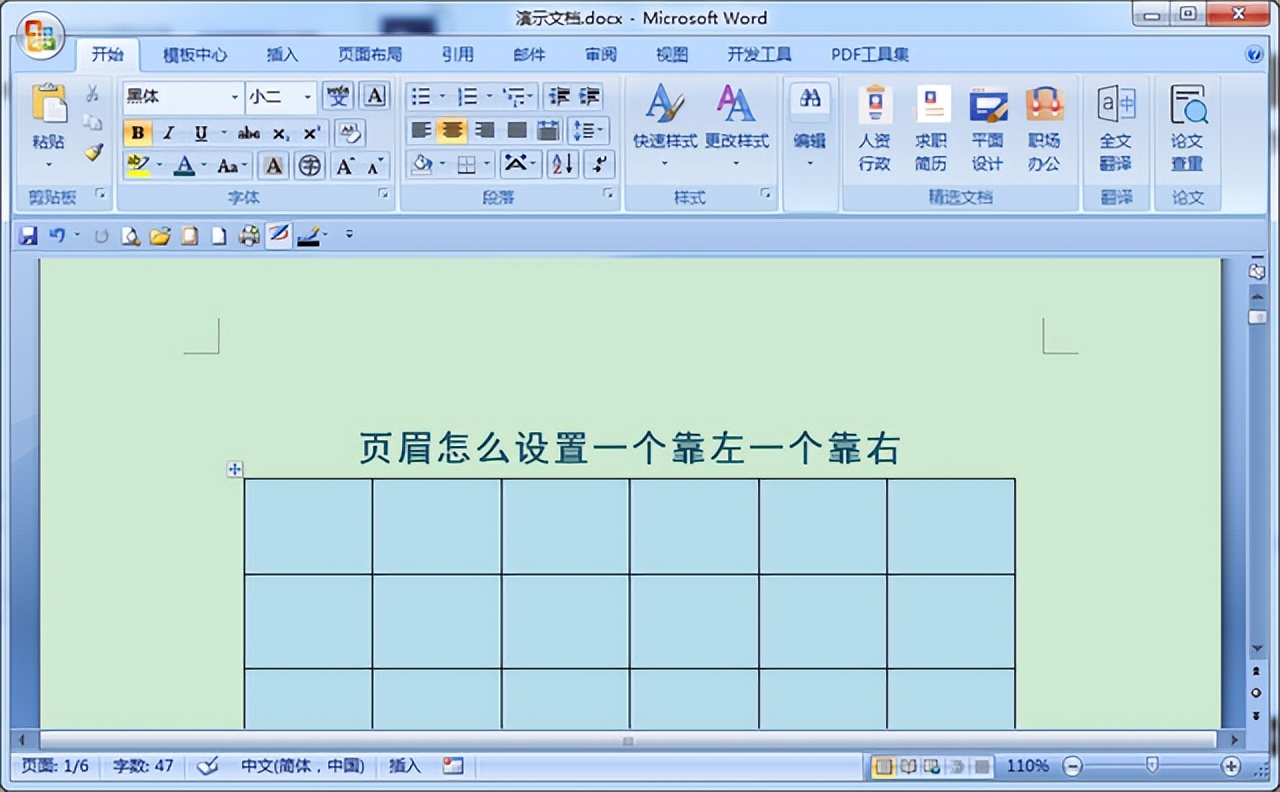Screen dimensions: 1280x792
Task: Click the Copy icon in clipboard group
Action: click(x=92, y=122)
